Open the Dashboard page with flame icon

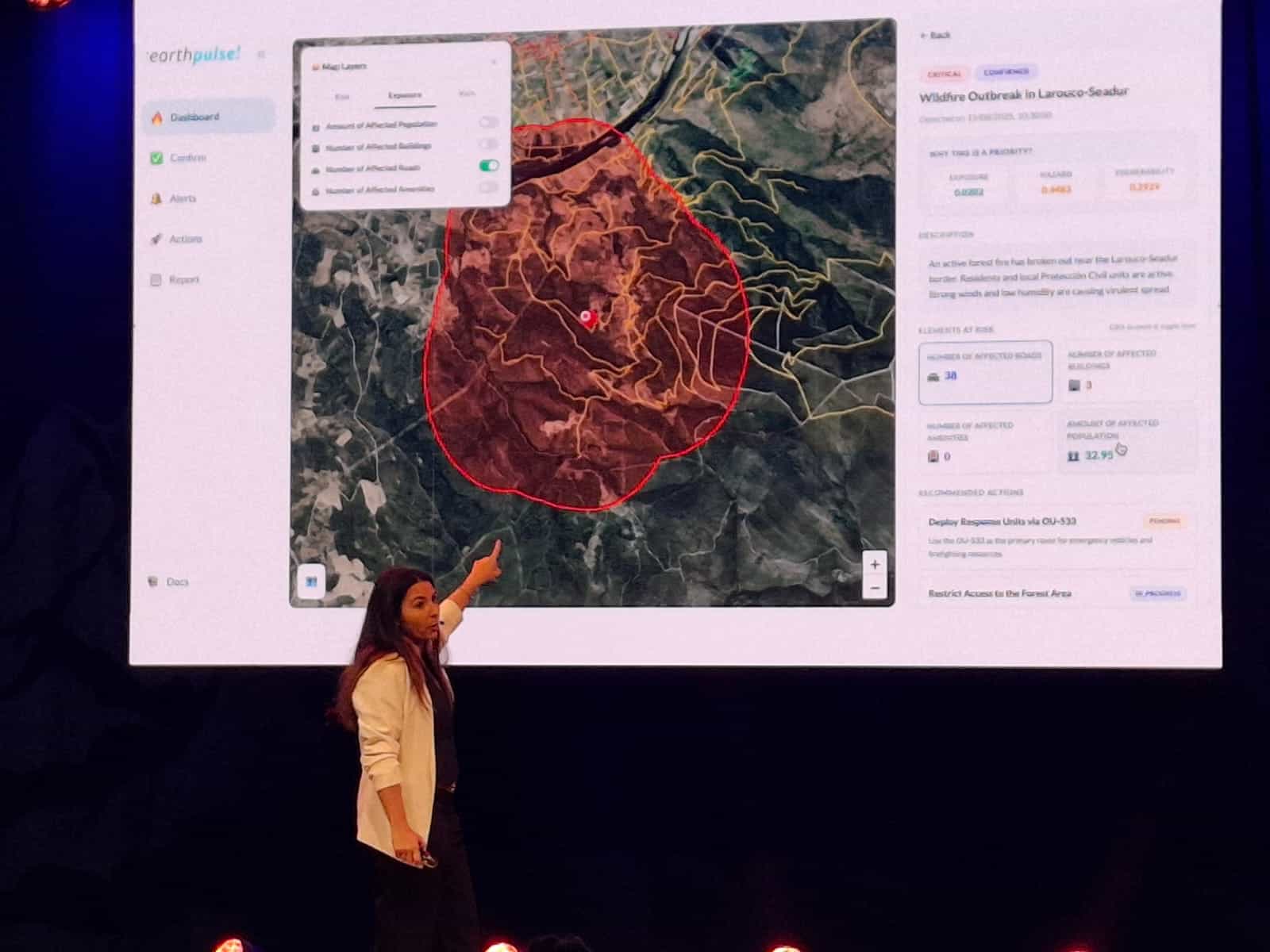(210, 117)
